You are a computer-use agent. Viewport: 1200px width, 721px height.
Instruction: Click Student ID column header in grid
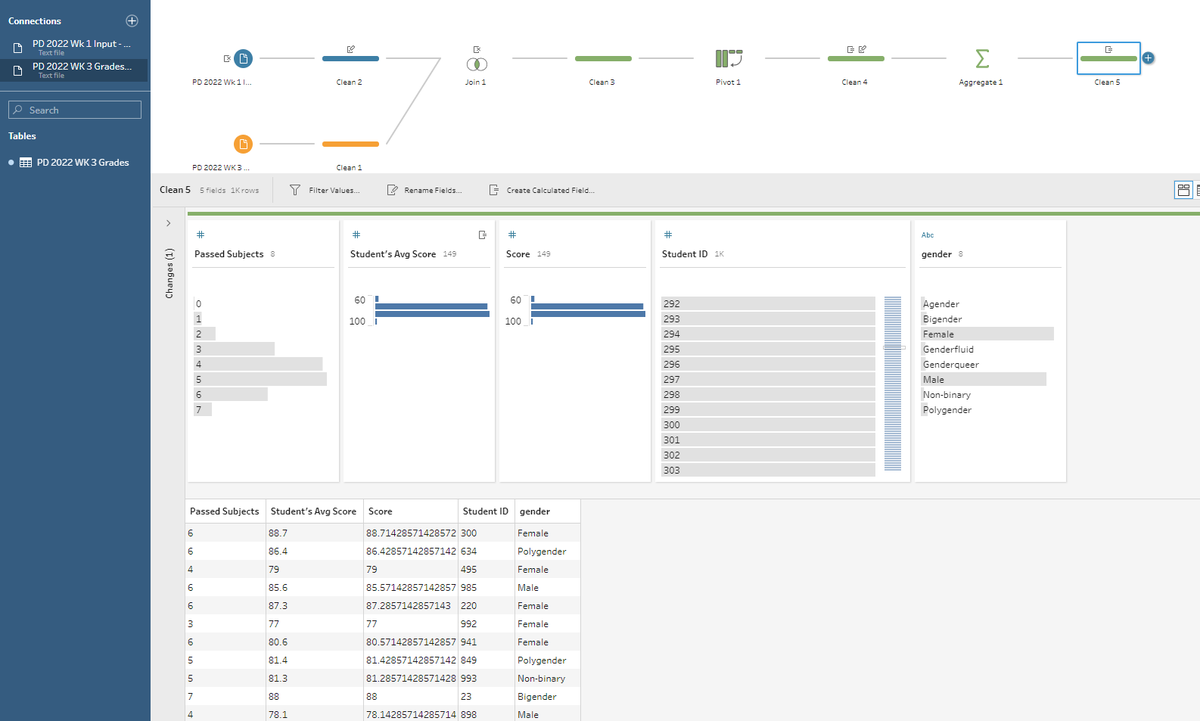[485, 511]
